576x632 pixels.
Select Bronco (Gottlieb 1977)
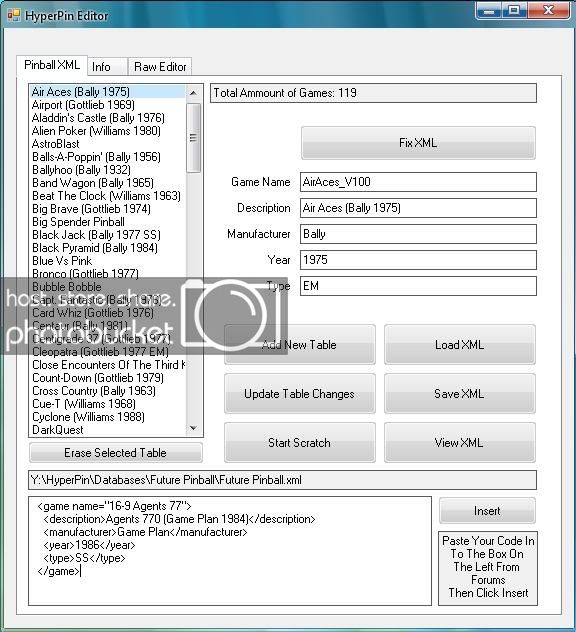[x=108, y=274]
